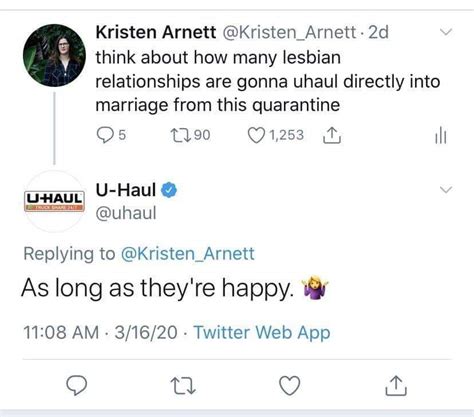Viewport: 474px width, 417px height.
Task: Expand options chevron on Kristen Arnett's tweet
Action: 445,32
